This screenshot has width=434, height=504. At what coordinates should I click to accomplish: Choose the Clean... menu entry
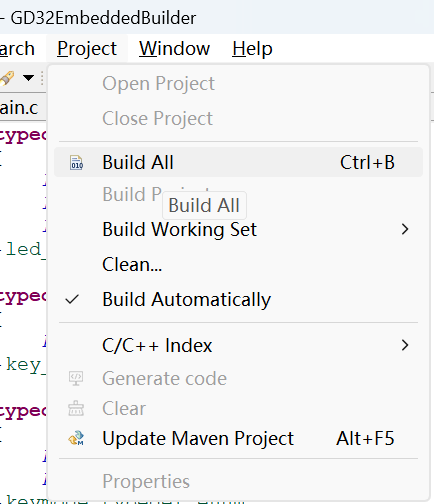point(238,264)
